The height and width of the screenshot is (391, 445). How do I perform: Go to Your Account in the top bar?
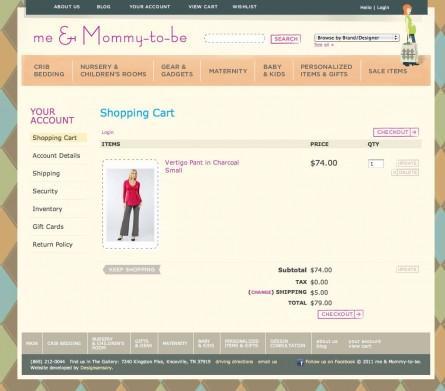[150, 7]
